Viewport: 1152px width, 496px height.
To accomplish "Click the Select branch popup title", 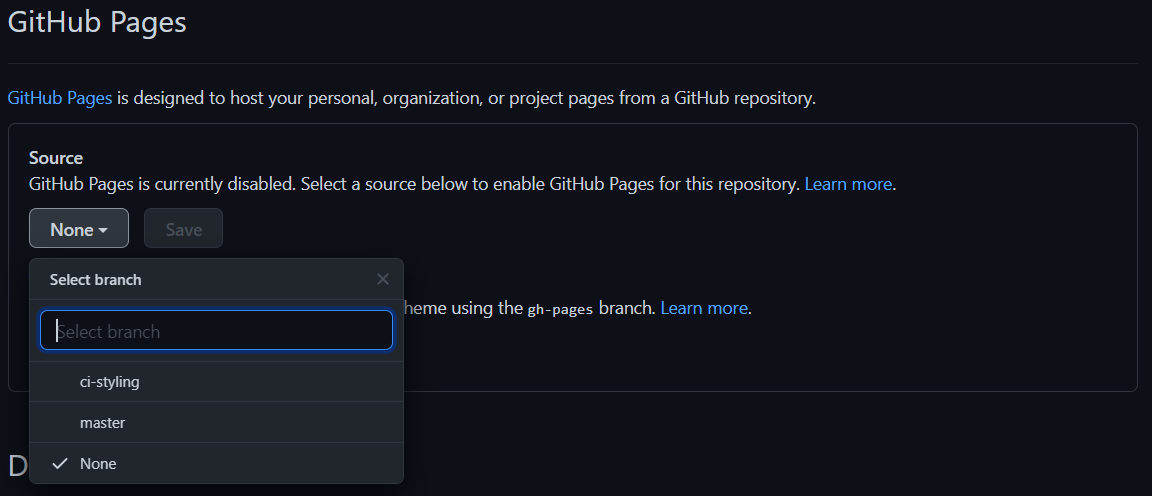I will (x=96, y=279).
